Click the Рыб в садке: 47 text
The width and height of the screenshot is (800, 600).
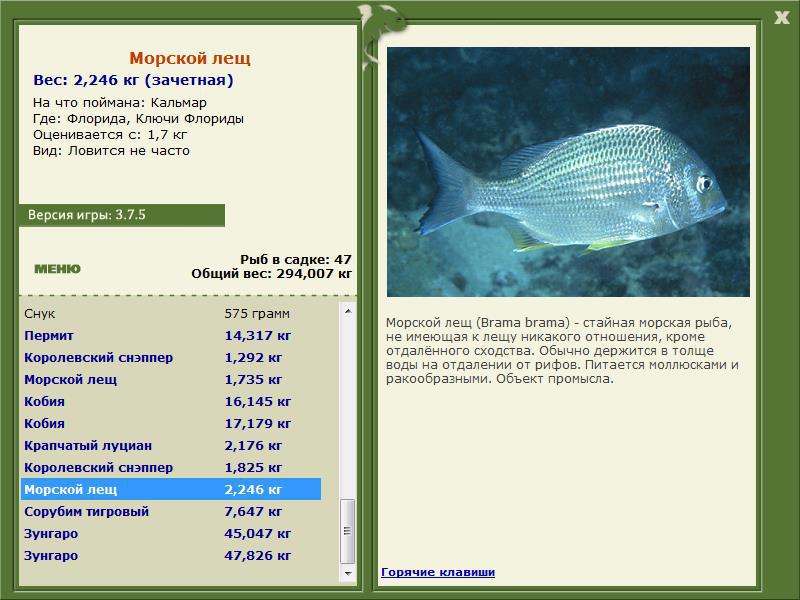tap(296, 259)
